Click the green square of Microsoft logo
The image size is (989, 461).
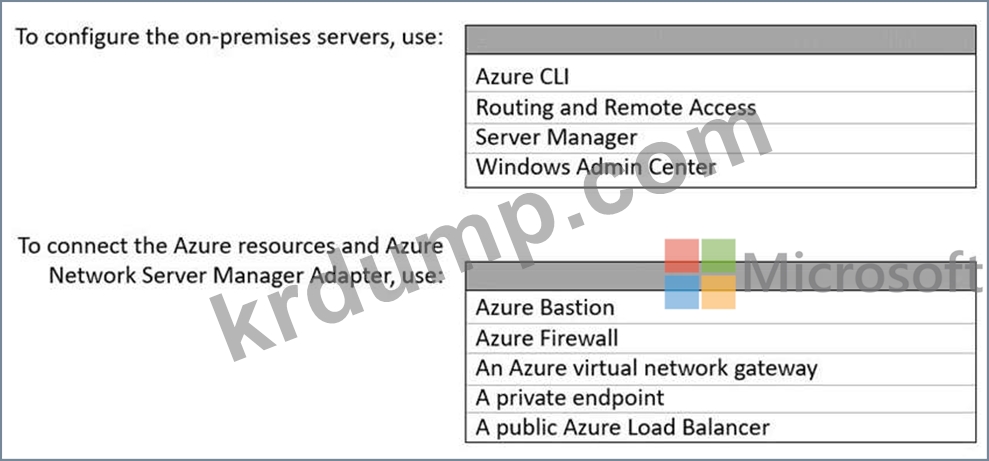pyautogui.click(x=718, y=255)
